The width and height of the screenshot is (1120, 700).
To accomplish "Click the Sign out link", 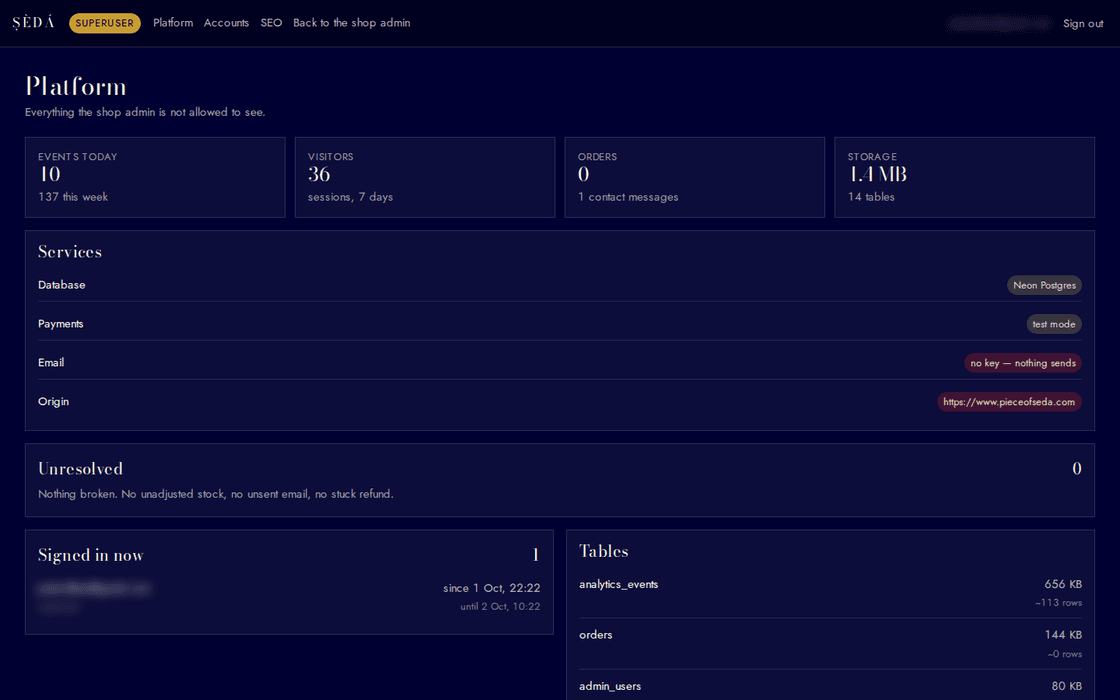I will 1083,24.
